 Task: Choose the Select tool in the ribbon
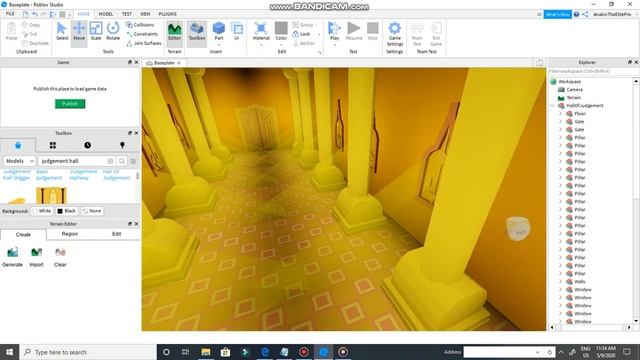pos(62,32)
